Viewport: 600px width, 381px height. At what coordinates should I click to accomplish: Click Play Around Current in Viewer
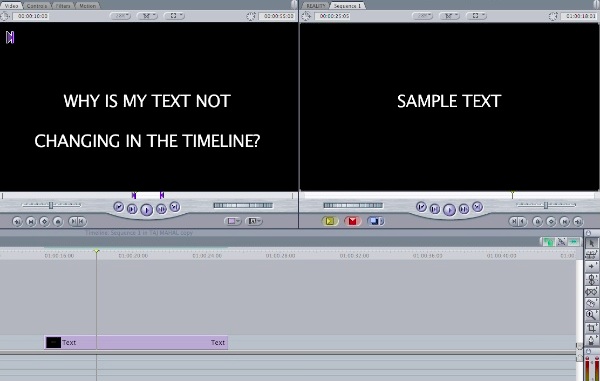point(161,209)
